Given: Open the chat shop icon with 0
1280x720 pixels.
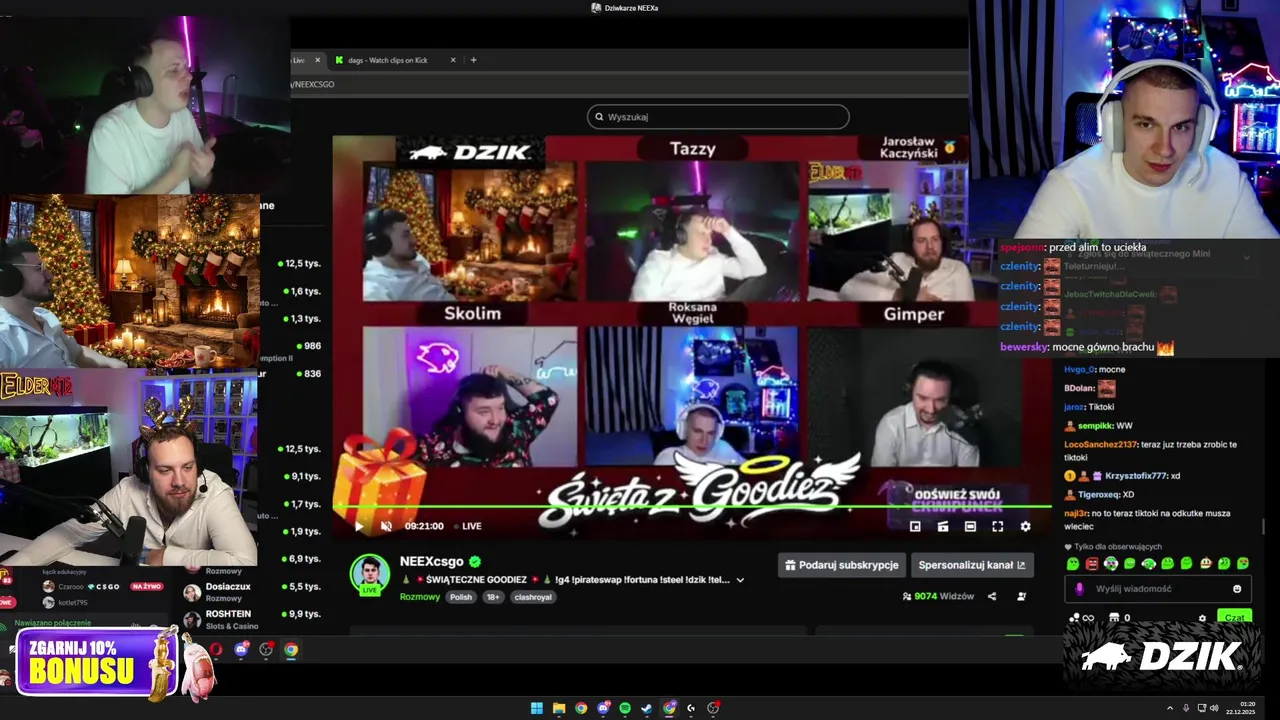Looking at the screenshot, I should 1119,618.
